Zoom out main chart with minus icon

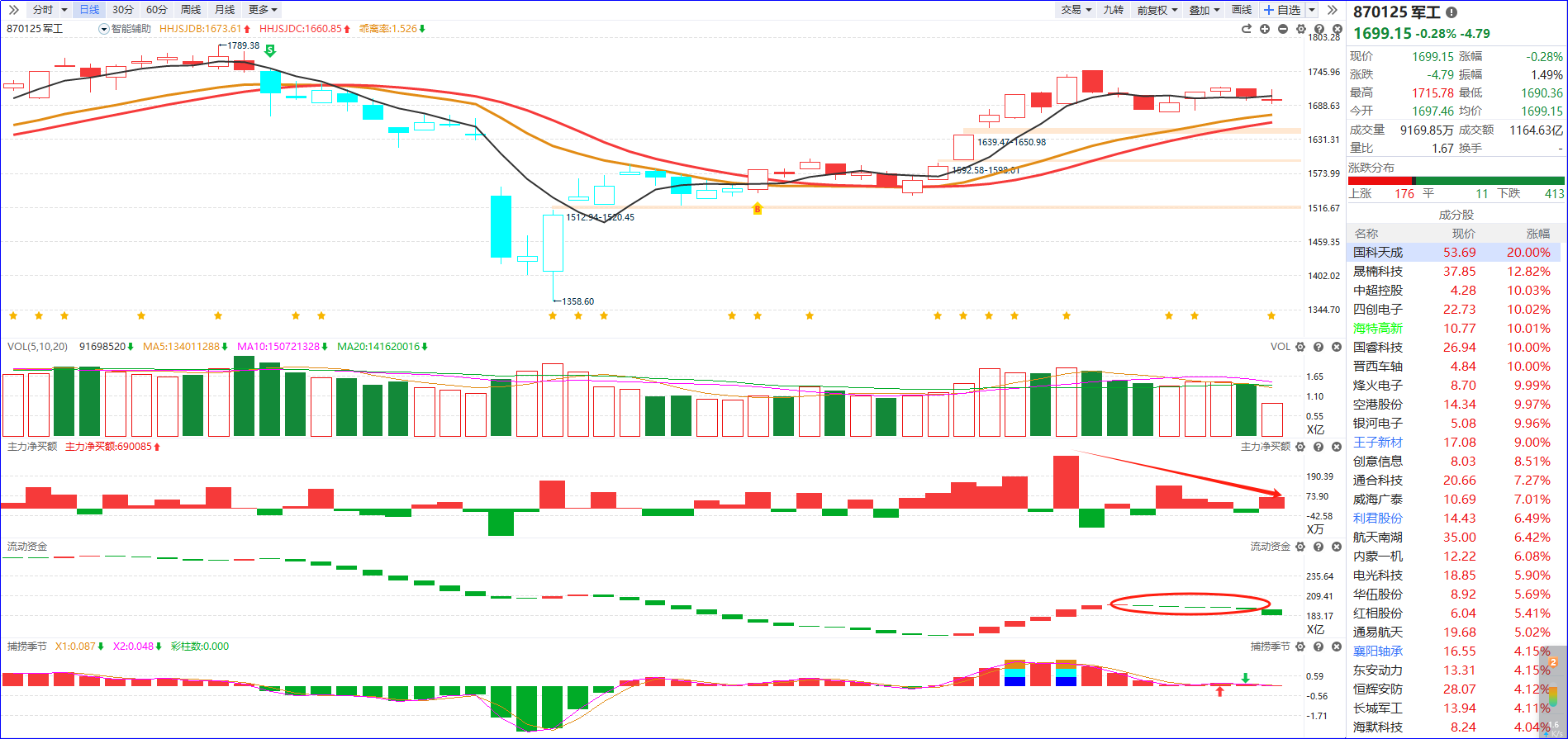click(1283, 29)
